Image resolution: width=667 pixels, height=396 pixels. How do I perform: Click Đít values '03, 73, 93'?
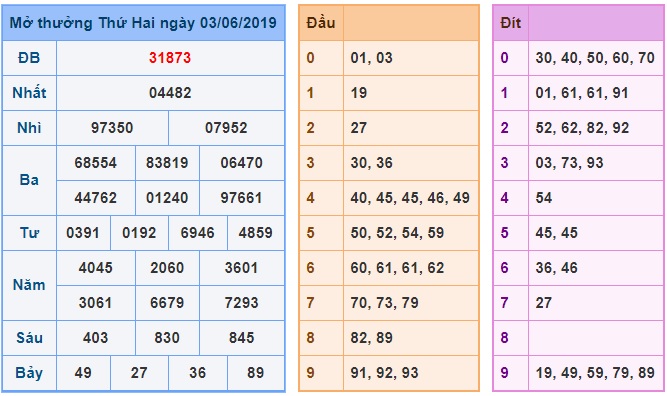click(x=569, y=163)
